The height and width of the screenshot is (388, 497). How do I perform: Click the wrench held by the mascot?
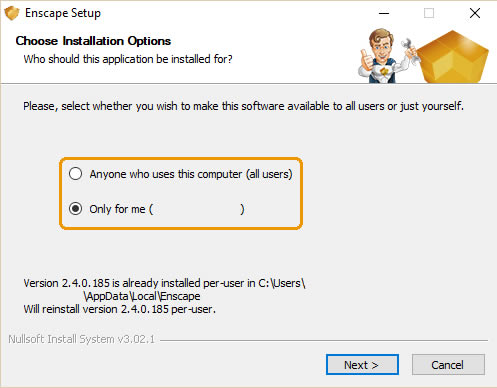410,50
